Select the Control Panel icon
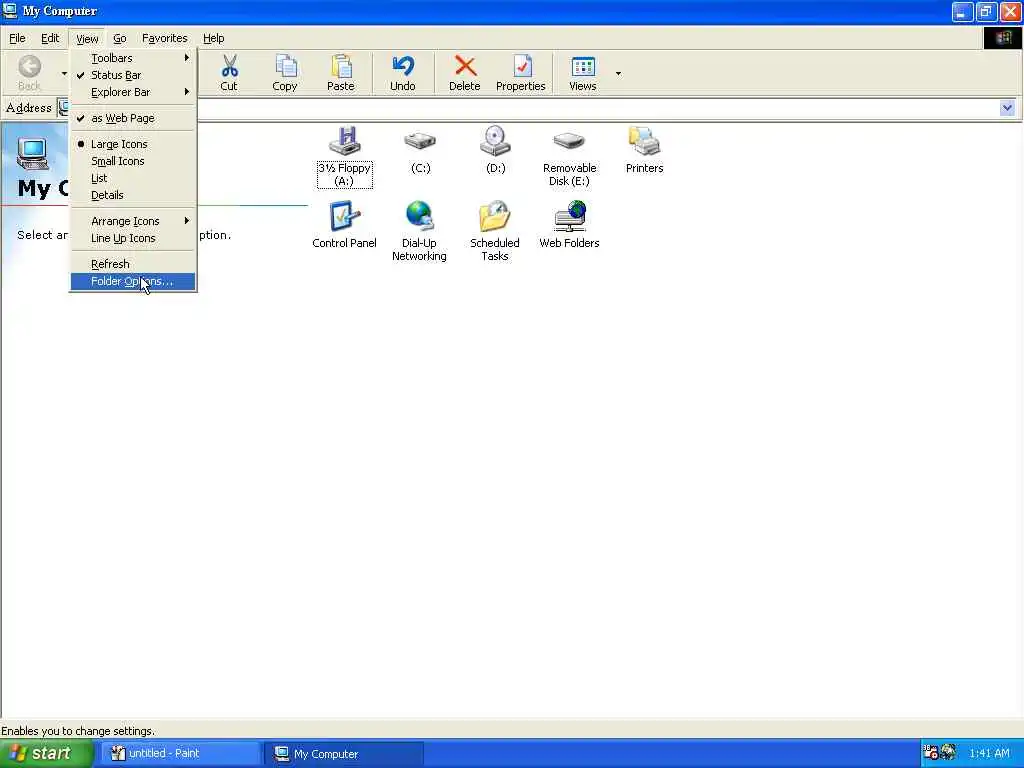This screenshot has width=1024, height=768. [344, 225]
